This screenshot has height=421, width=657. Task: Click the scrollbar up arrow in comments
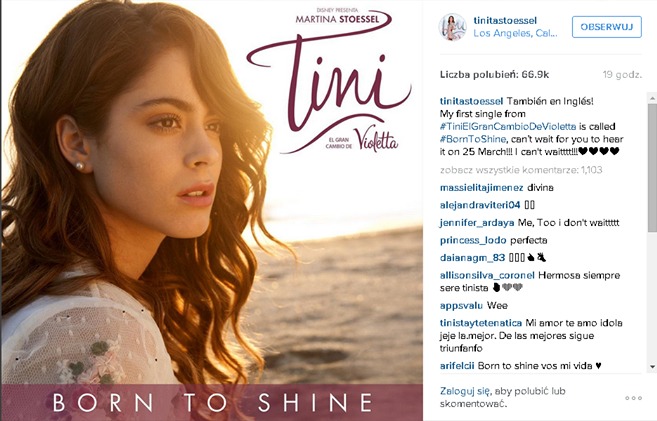click(652, 98)
